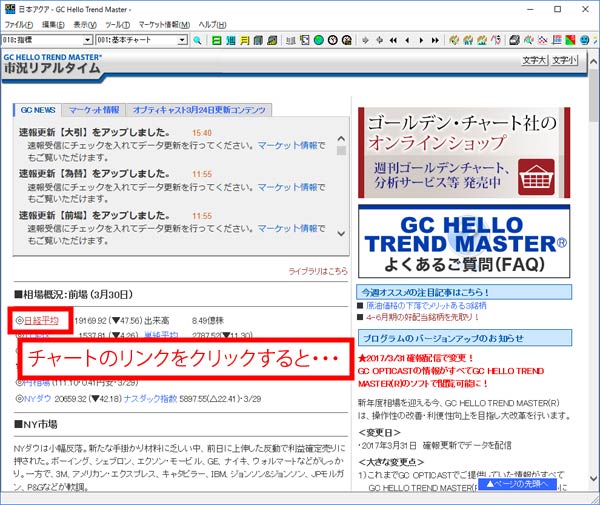The height and width of the screenshot is (505, 600).
Task: Click the double right arrow fast-forward icon
Action: coord(435,40)
